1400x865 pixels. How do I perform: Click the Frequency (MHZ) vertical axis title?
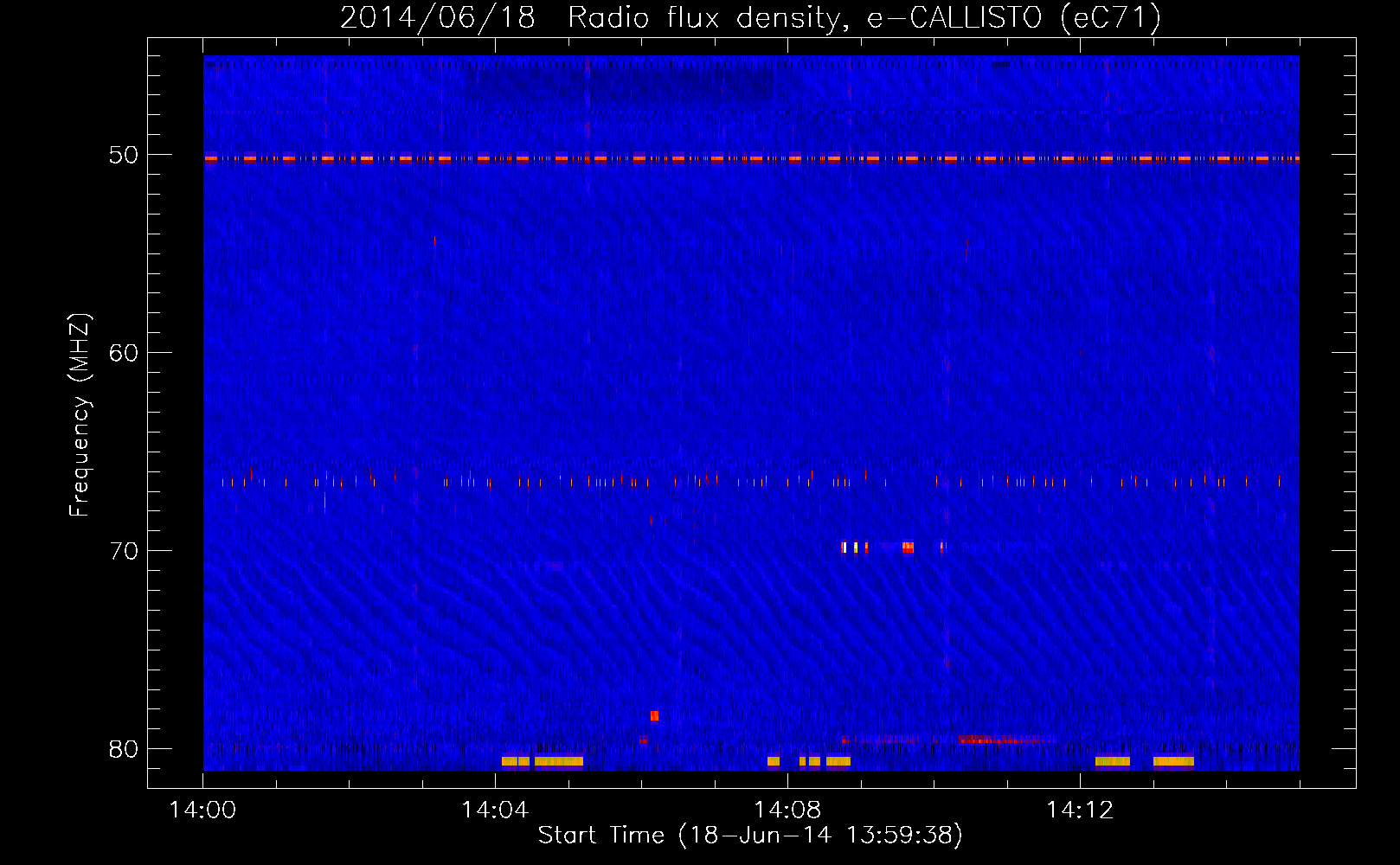pos(80,415)
